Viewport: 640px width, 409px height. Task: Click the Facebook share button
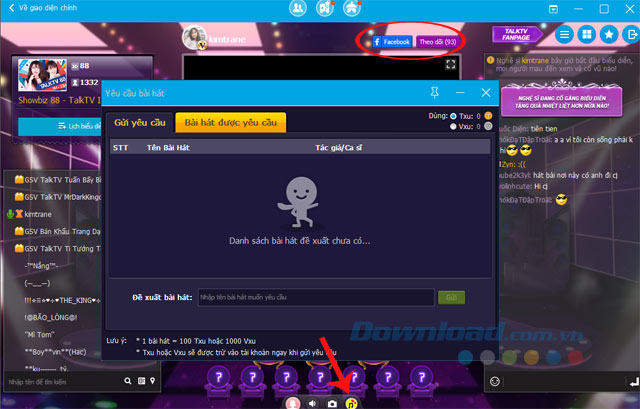pos(392,42)
